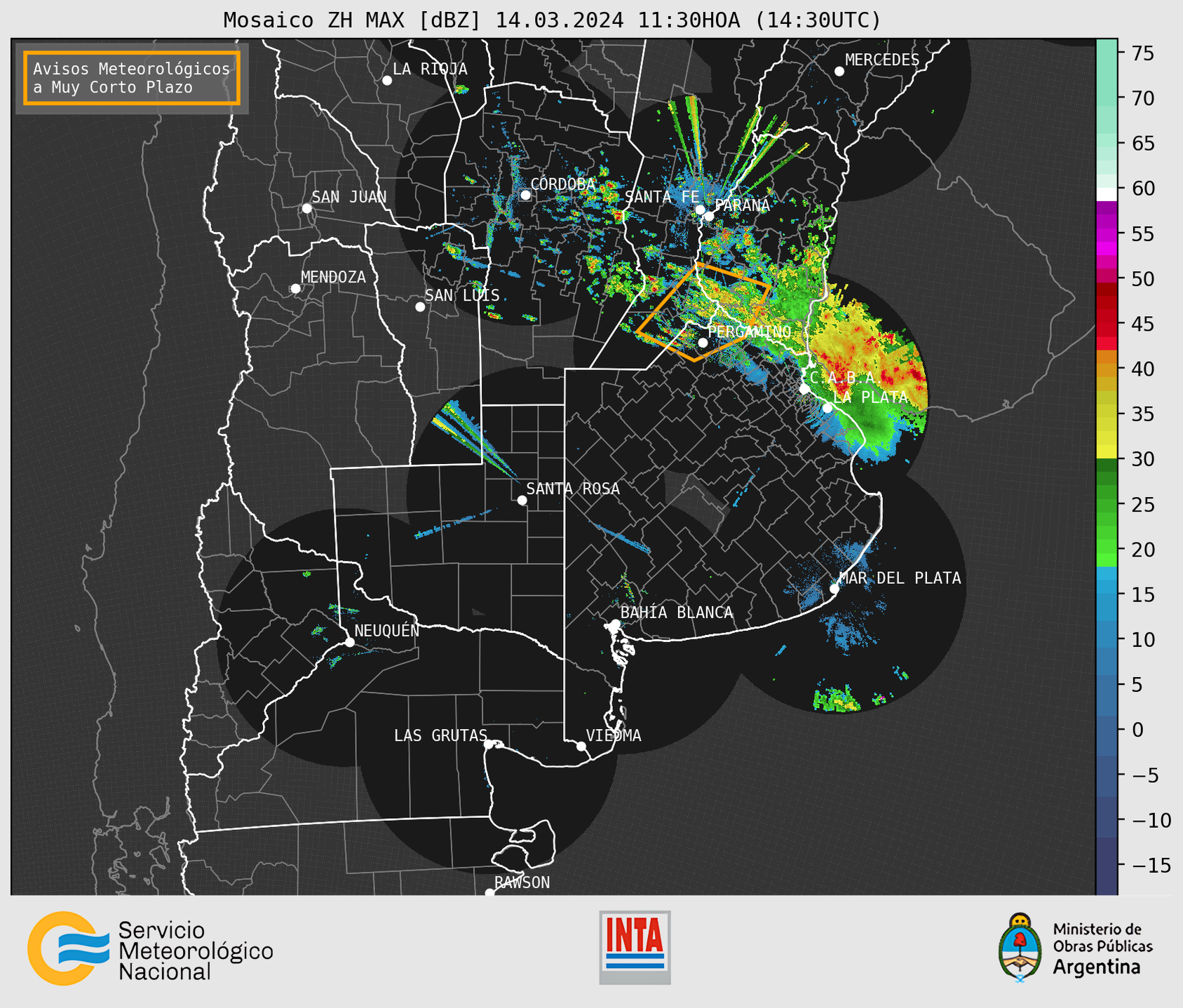Click the NEUQUÉN city marker dot
Screen dimensions: 1183x1008
tap(349, 642)
